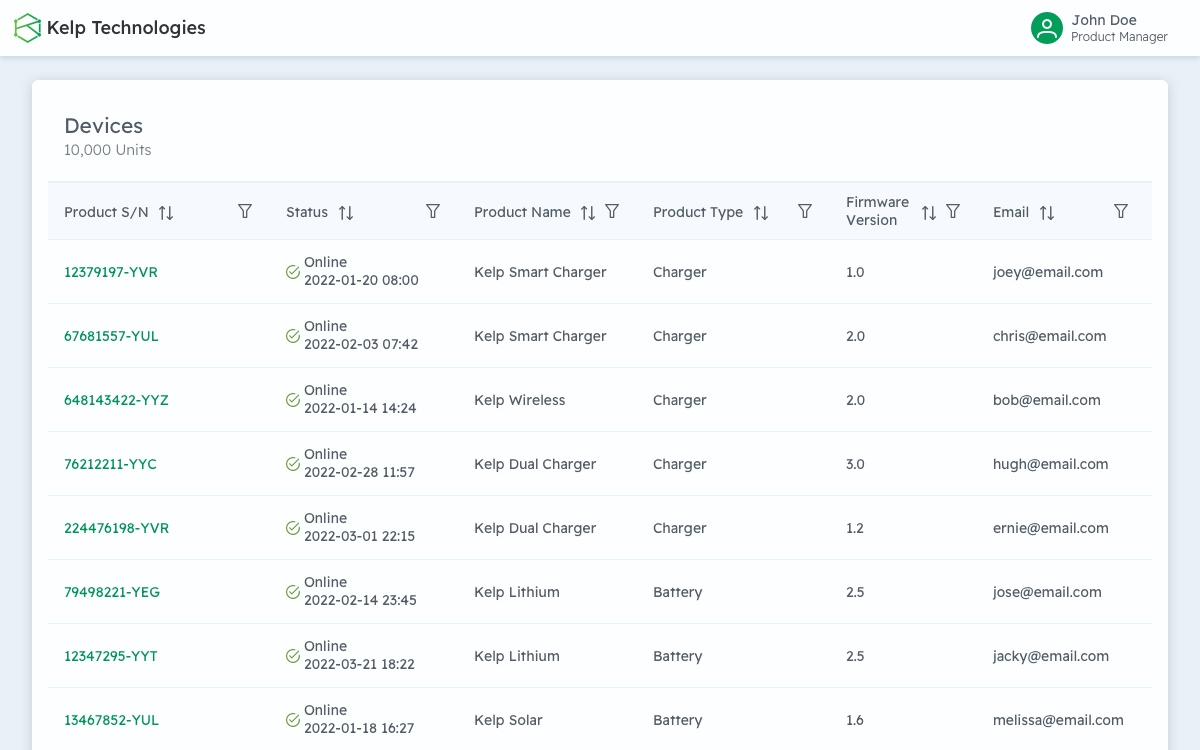Image resolution: width=1200 pixels, height=750 pixels.
Task: Click the Kelp Technologies hexagon logo
Action: click(x=28, y=28)
